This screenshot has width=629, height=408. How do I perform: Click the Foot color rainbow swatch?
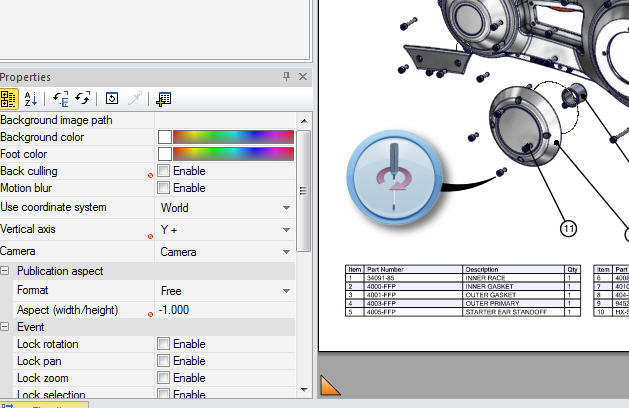pos(233,154)
